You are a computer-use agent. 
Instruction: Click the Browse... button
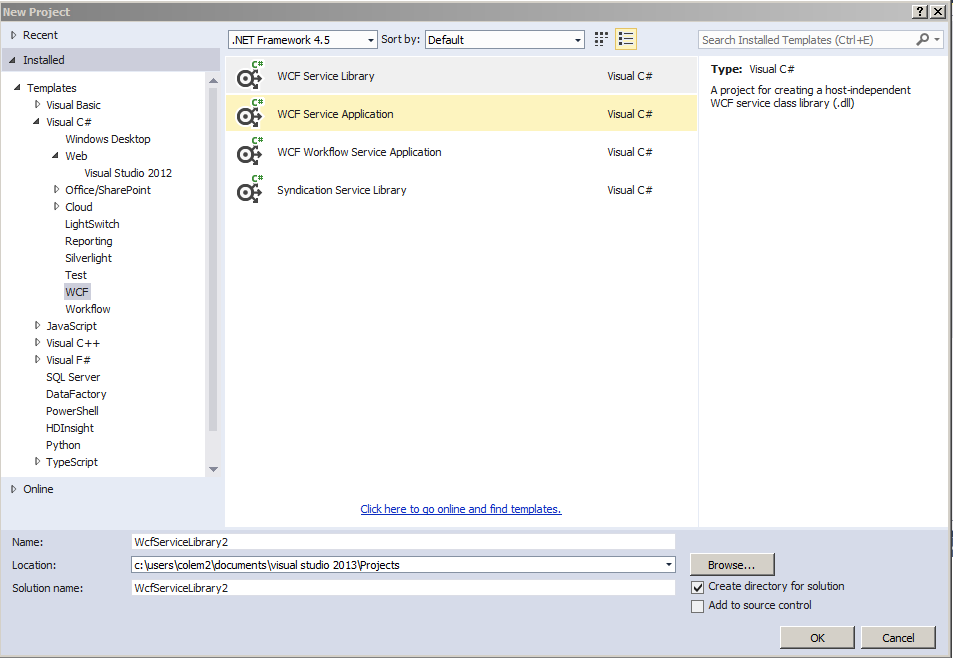click(732, 565)
